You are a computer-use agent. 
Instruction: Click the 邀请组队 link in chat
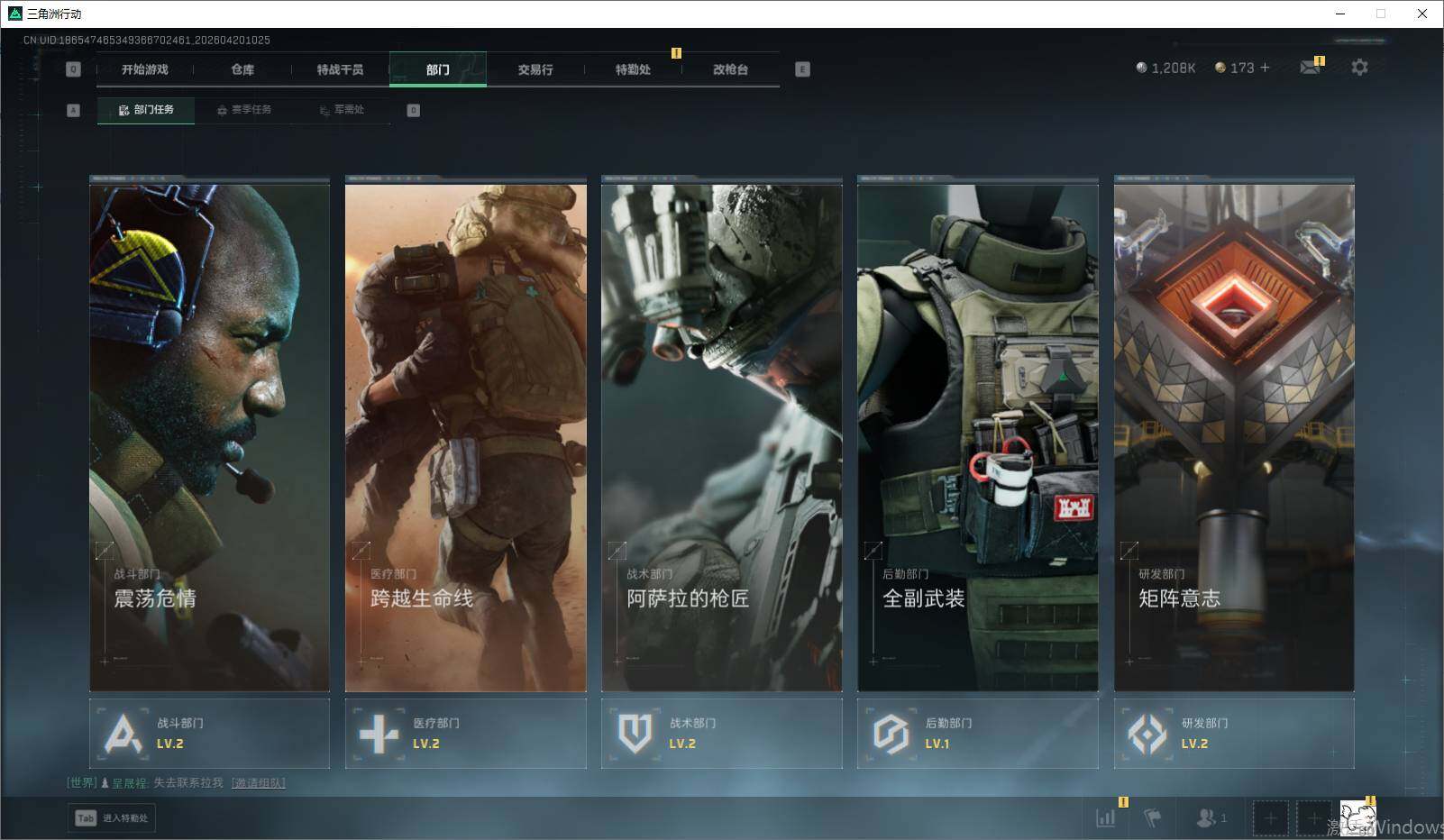[258, 783]
